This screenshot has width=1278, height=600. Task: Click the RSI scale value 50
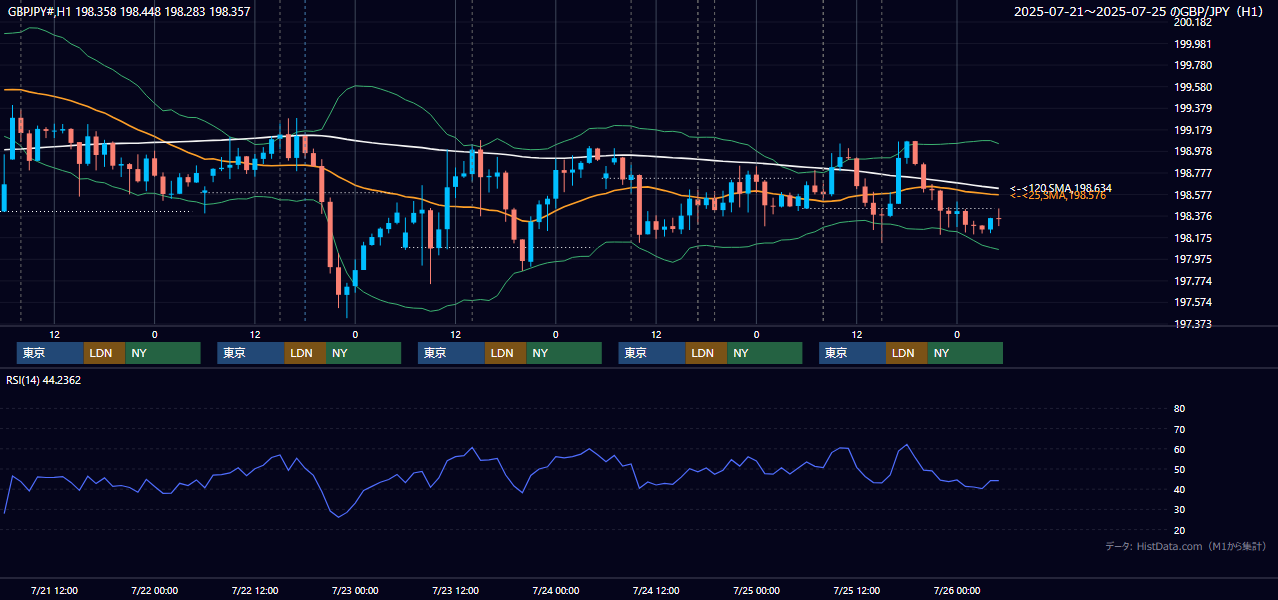[x=1179, y=469]
